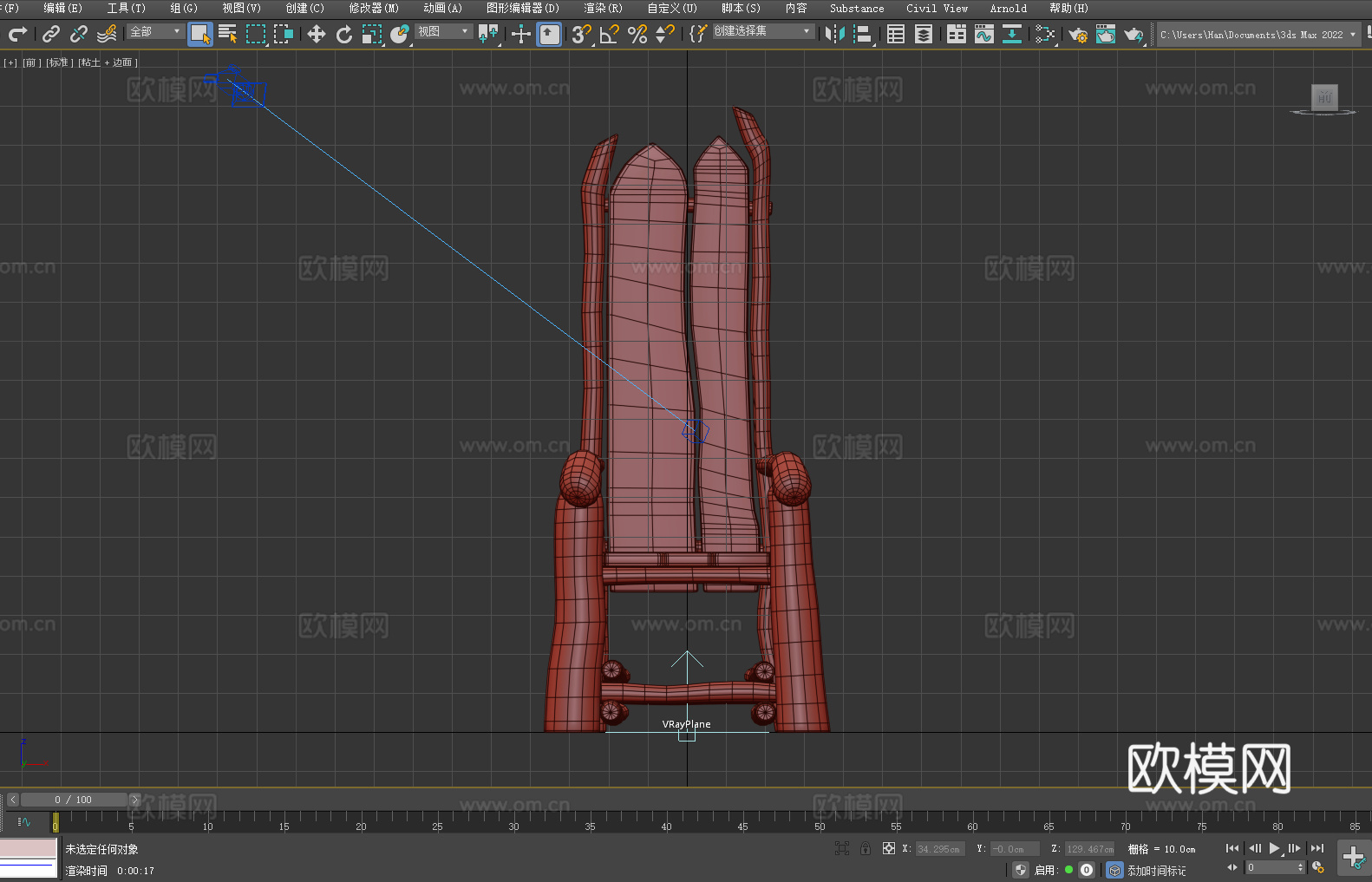The height and width of the screenshot is (882, 1372).
Task: Select the Scale tool
Action: [372, 34]
